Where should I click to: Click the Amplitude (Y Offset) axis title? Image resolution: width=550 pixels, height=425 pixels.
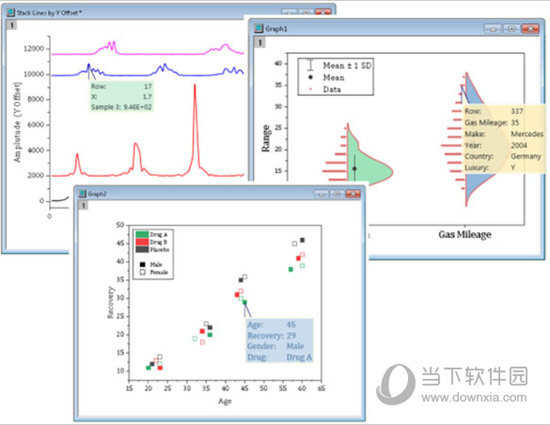(17, 122)
